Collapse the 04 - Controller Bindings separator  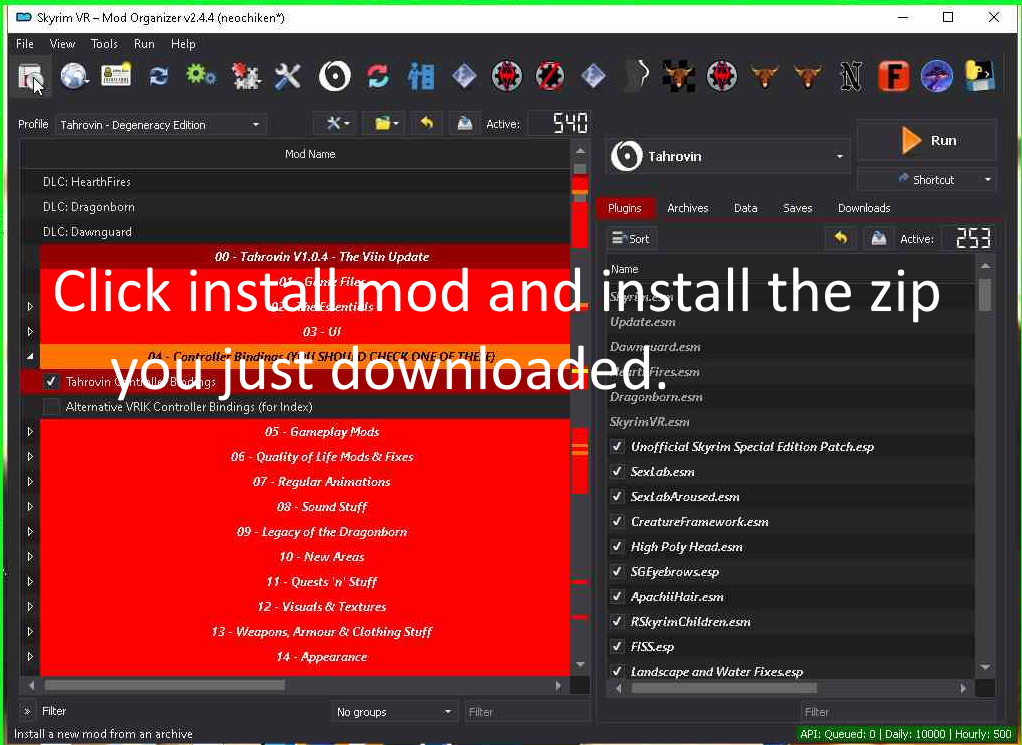coord(30,357)
